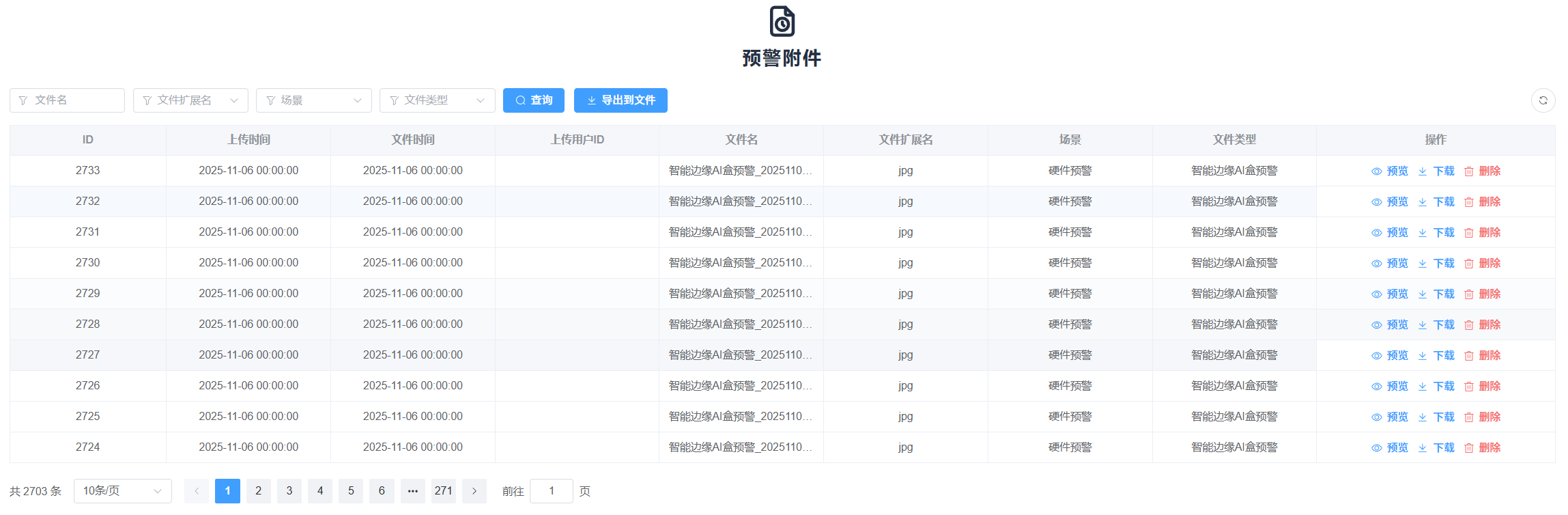The image size is (1568, 515).
Task: Go to next page with right arrow
Action: tap(474, 491)
